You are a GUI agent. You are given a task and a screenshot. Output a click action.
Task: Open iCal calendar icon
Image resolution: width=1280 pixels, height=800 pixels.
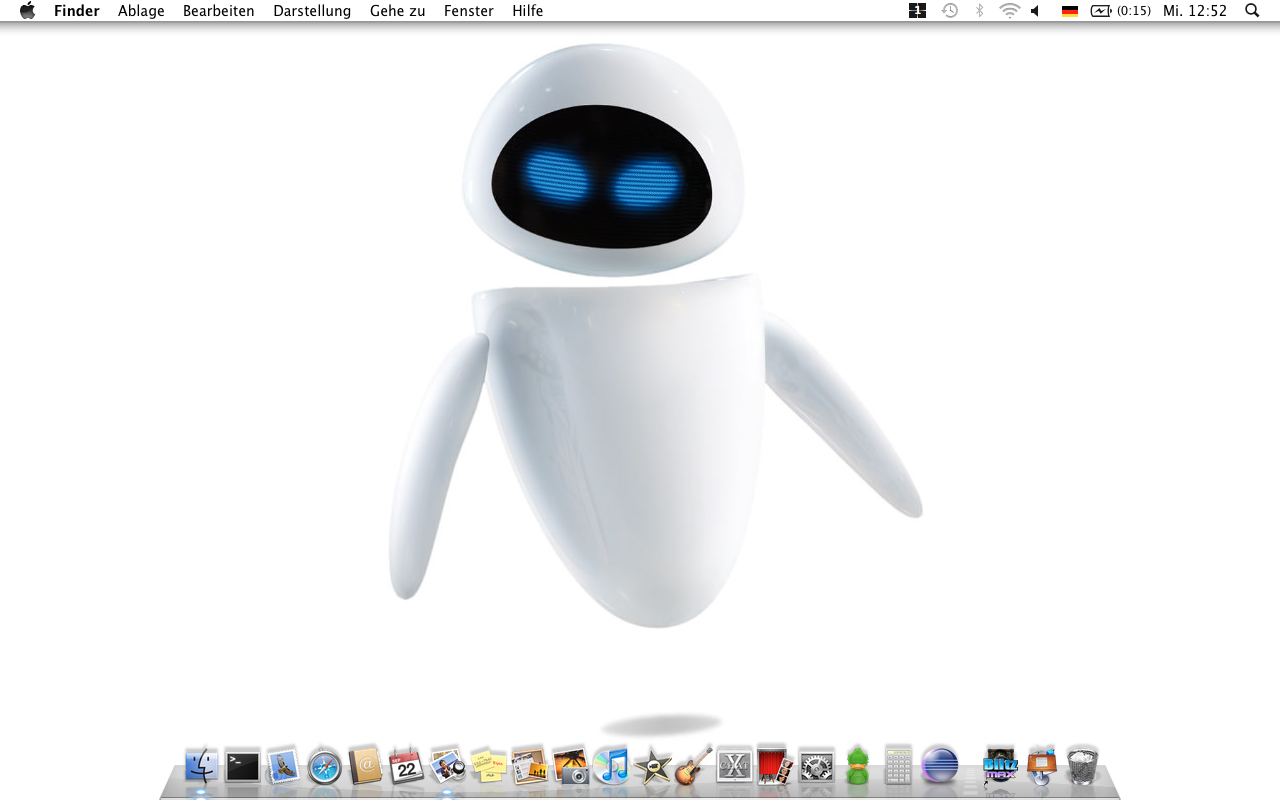pyautogui.click(x=406, y=766)
